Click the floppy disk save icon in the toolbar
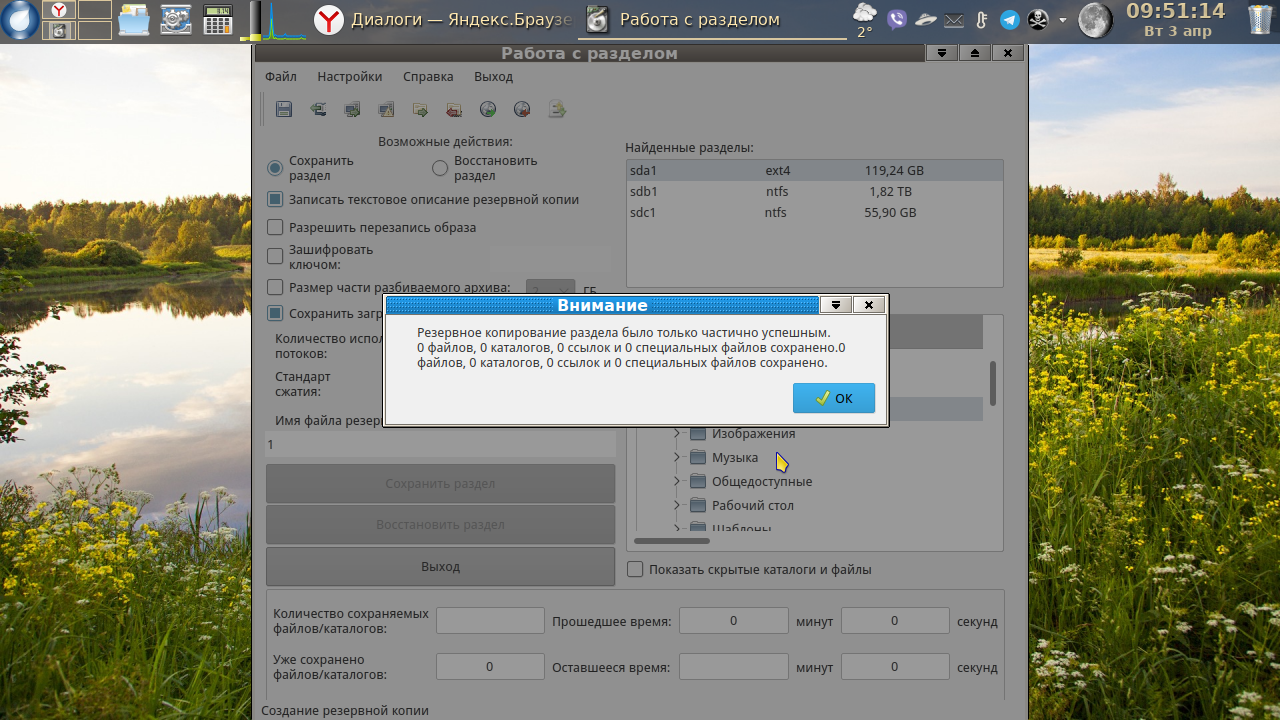Viewport: 1280px width, 720px height. point(284,109)
